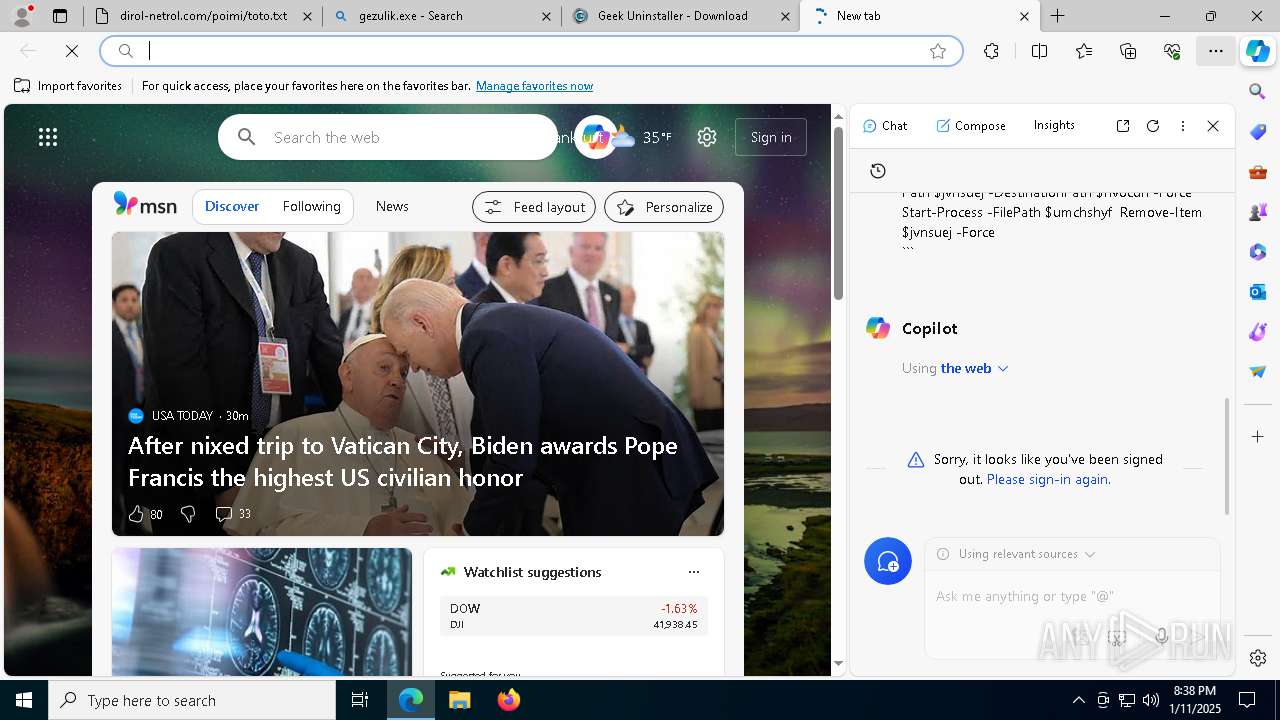1280x720 pixels.
Task: Open the tab actions menu icon
Action: pos(60,16)
